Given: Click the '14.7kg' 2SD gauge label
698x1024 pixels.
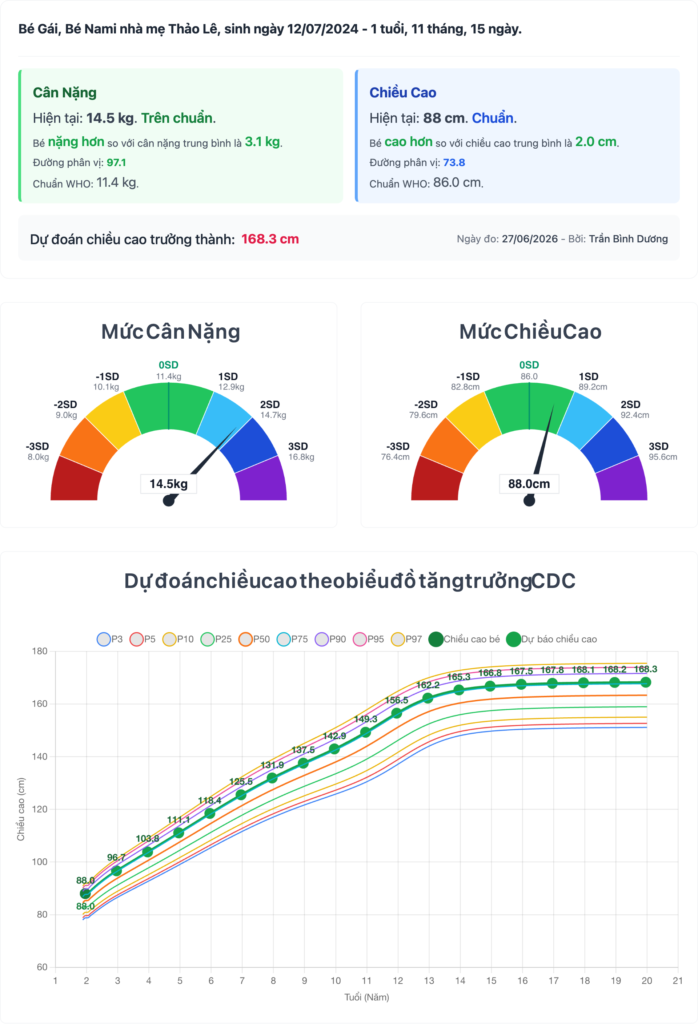Looking at the screenshot, I should click(273, 415).
